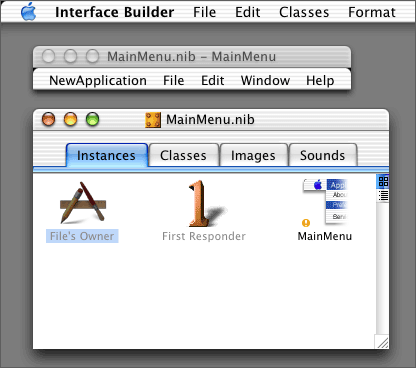This screenshot has height=368, width=416.
Task: Open the File menu in the top menu bar
Action: (204, 12)
